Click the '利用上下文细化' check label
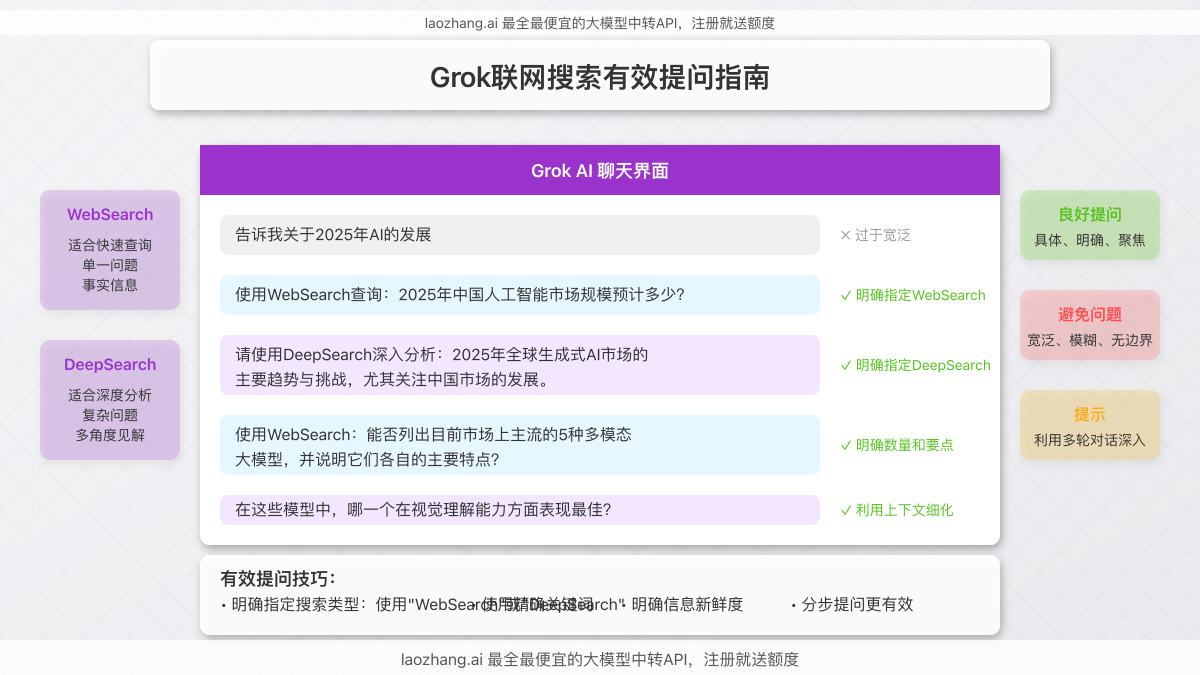The width and height of the screenshot is (1200, 675). [897, 510]
